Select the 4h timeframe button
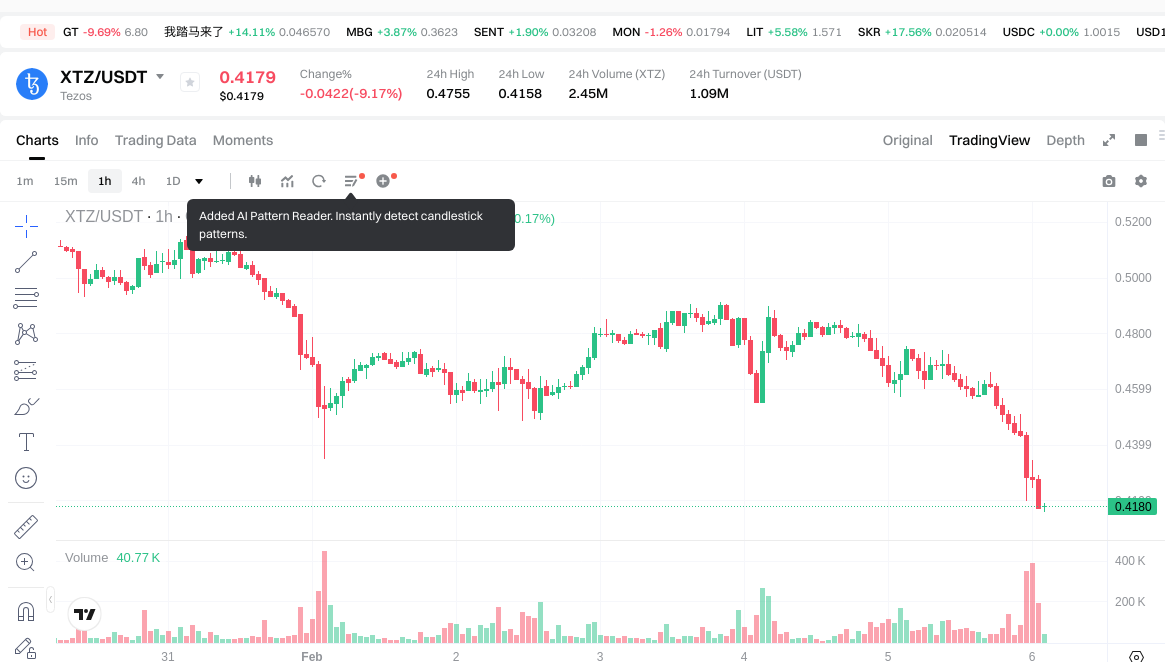1165x662 pixels. pos(138,181)
